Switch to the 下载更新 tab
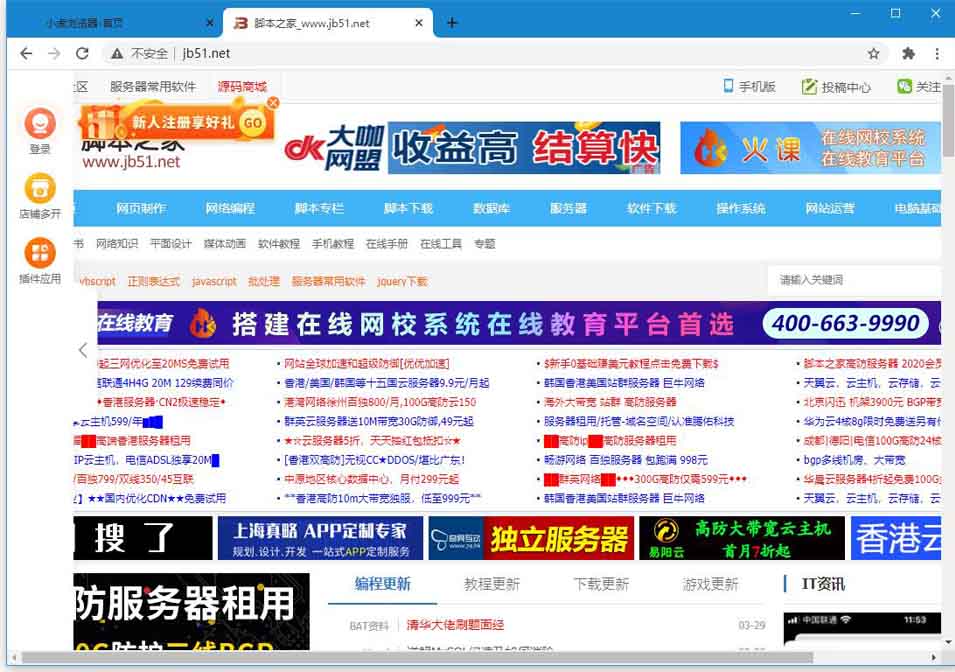 pyautogui.click(x=601, y=584)
